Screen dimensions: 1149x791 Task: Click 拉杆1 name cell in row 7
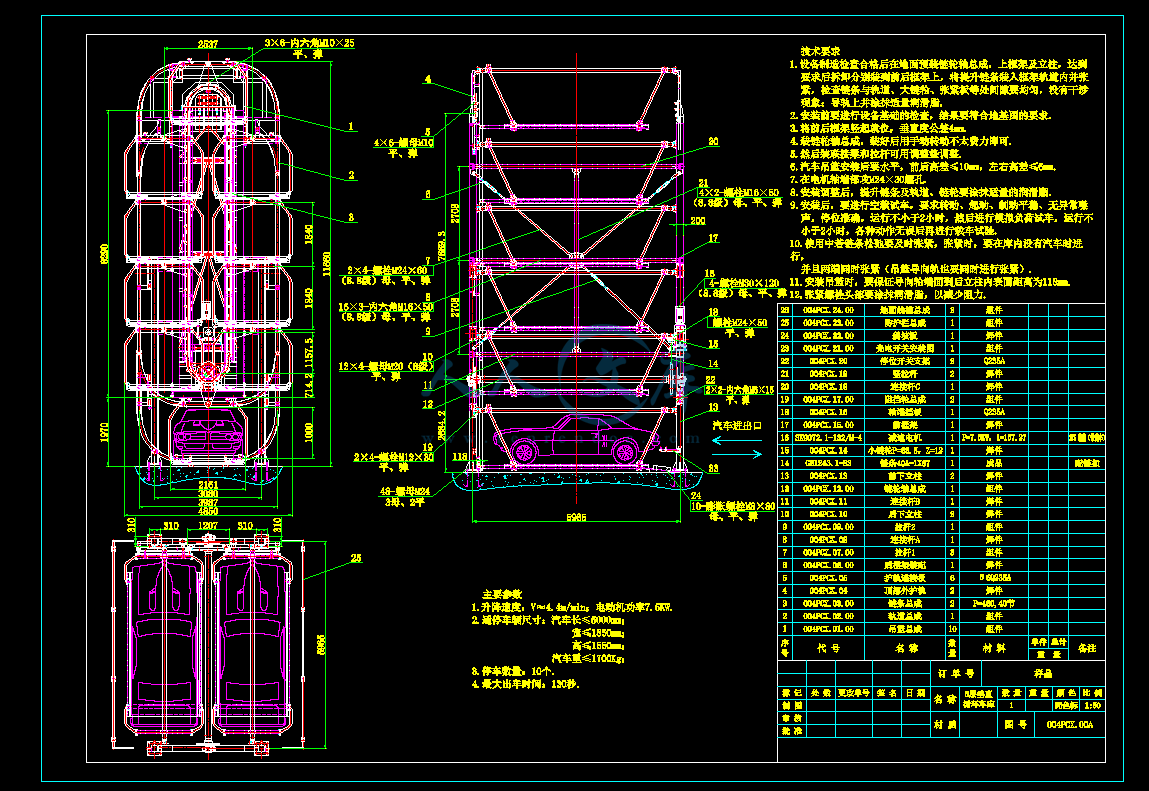click(x=906, y=553)
